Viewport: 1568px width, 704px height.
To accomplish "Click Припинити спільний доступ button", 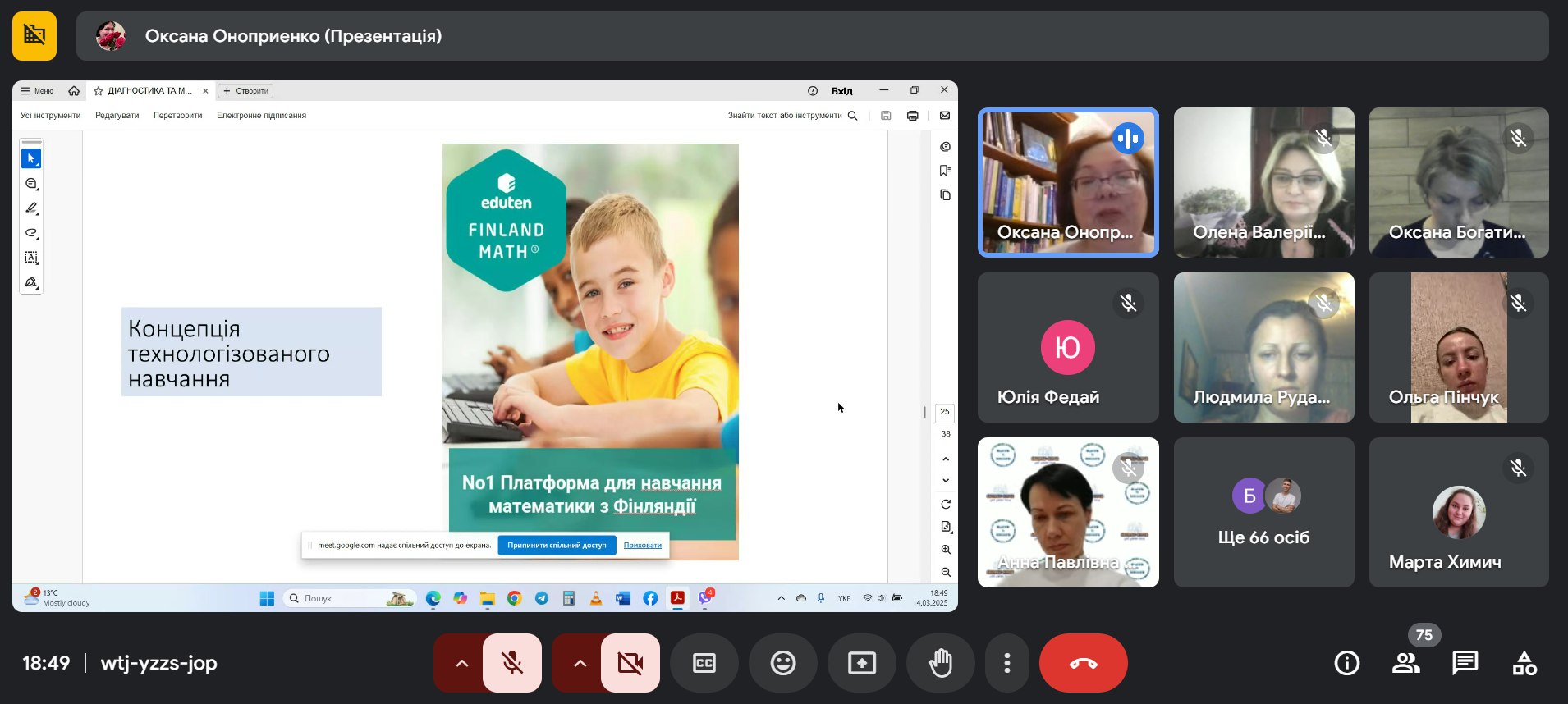I will (557, 545).
